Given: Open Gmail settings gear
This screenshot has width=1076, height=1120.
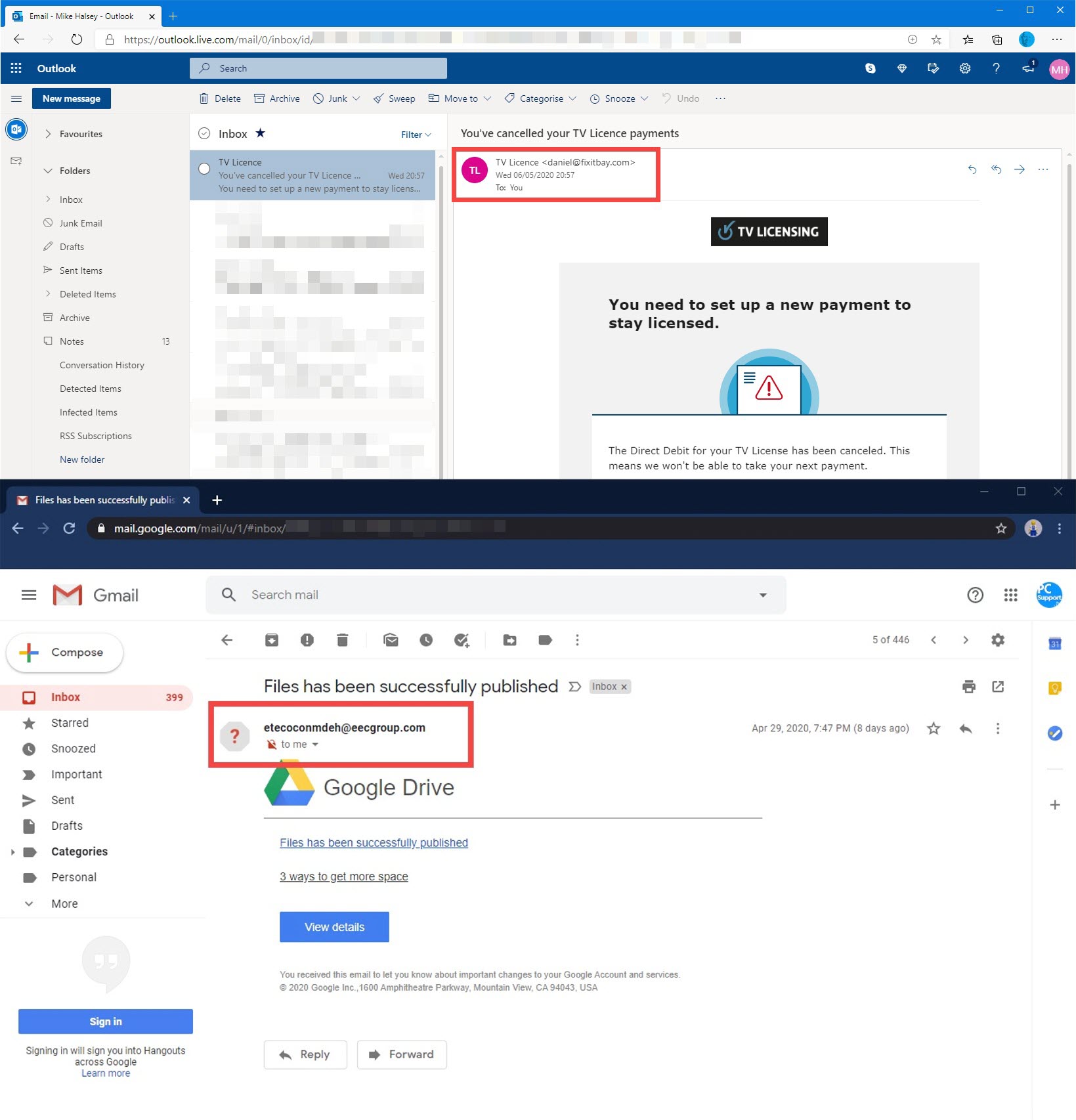Looking at the screenshot, I should [x=998, y=640].
